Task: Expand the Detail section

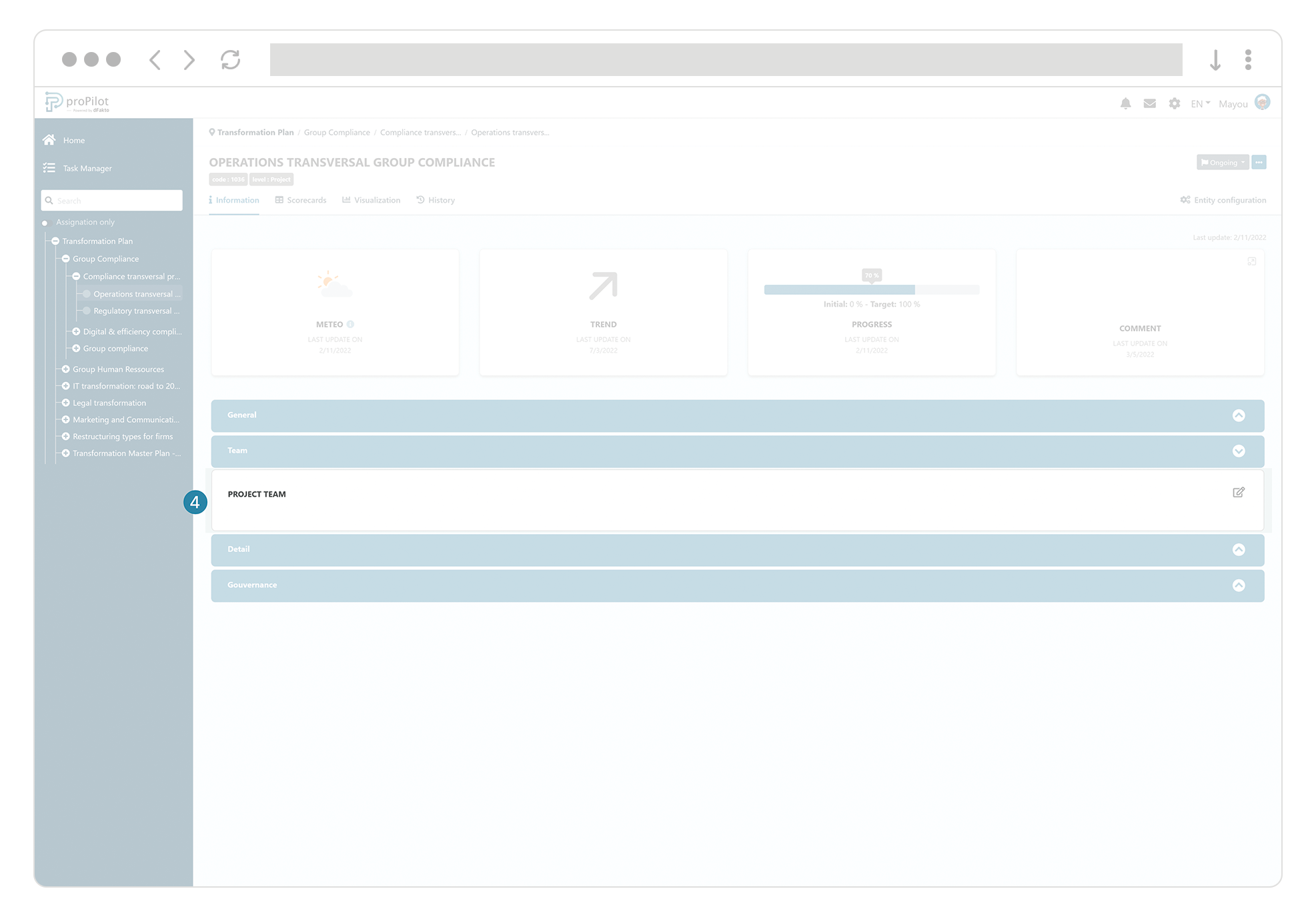Action: pos(1239,550)
